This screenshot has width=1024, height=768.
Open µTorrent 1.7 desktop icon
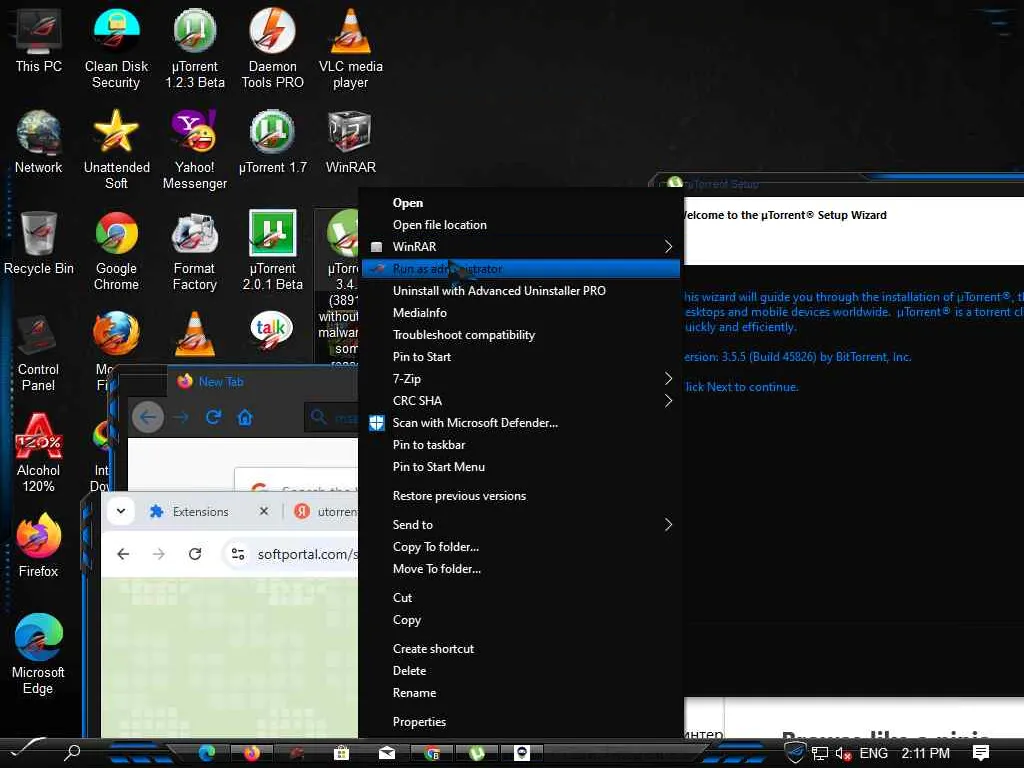point(272,142)
